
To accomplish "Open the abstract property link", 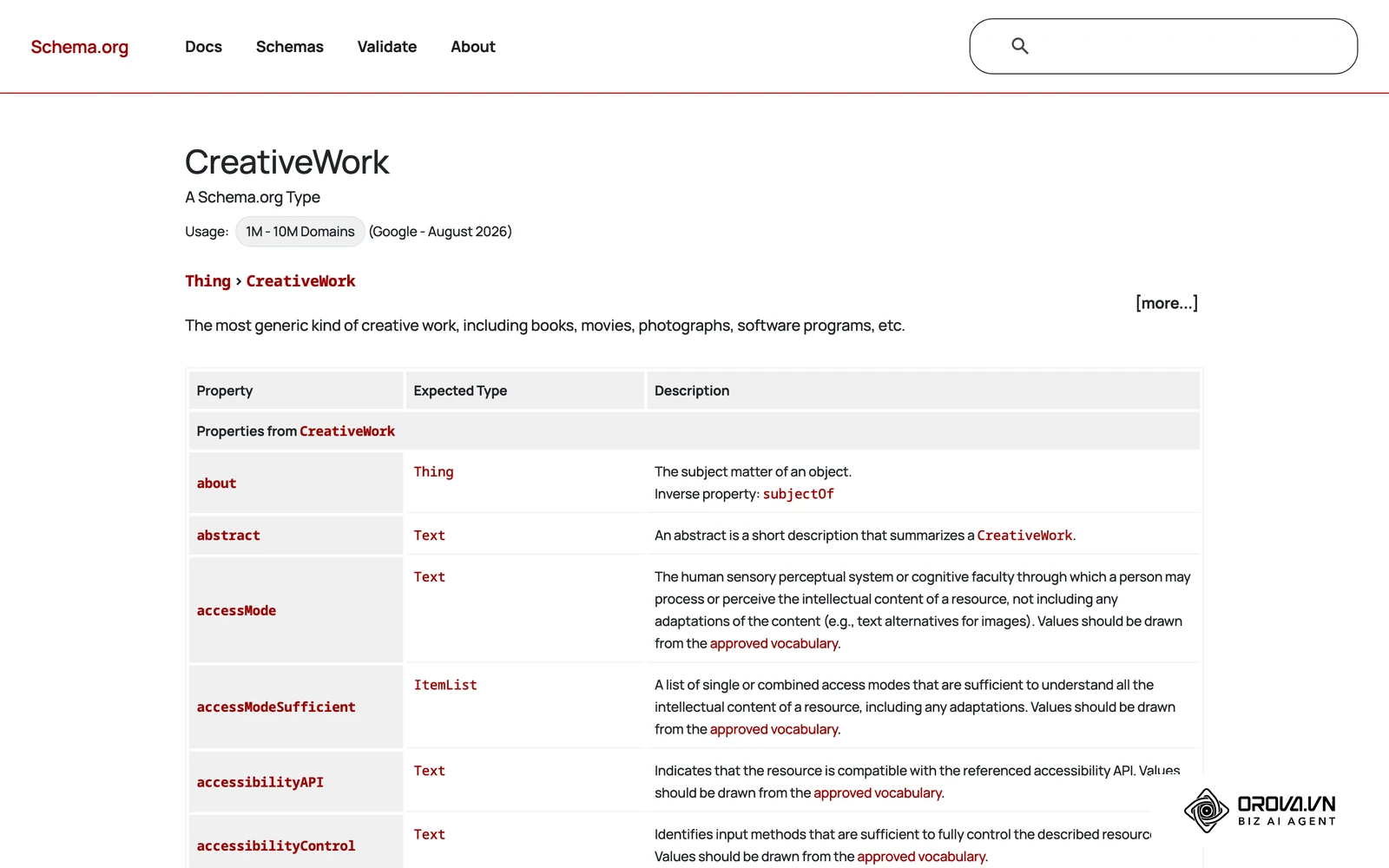I will click(228, 536).
